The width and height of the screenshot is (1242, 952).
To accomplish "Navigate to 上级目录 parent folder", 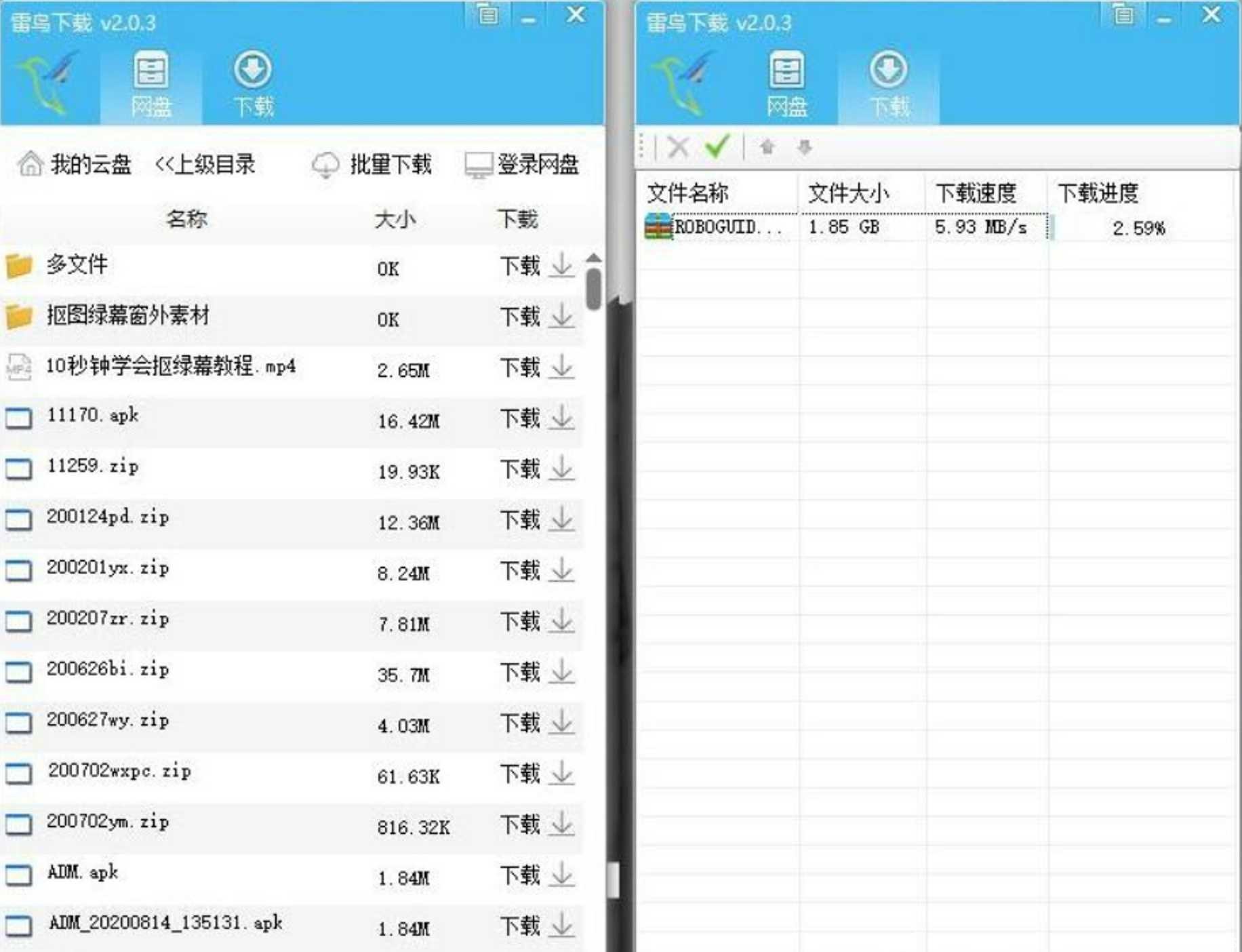I will pyautogui.click(x=205, y=164).
